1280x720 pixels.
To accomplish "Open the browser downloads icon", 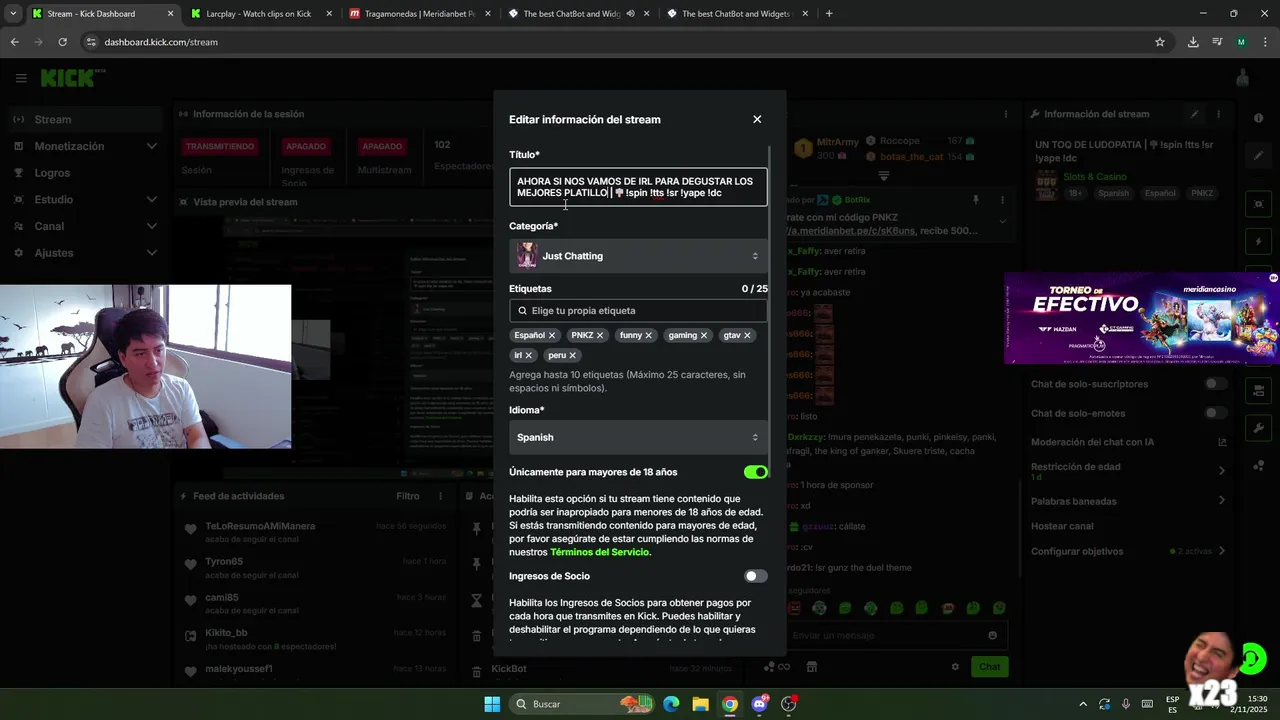I will [x=1193, y=42].
